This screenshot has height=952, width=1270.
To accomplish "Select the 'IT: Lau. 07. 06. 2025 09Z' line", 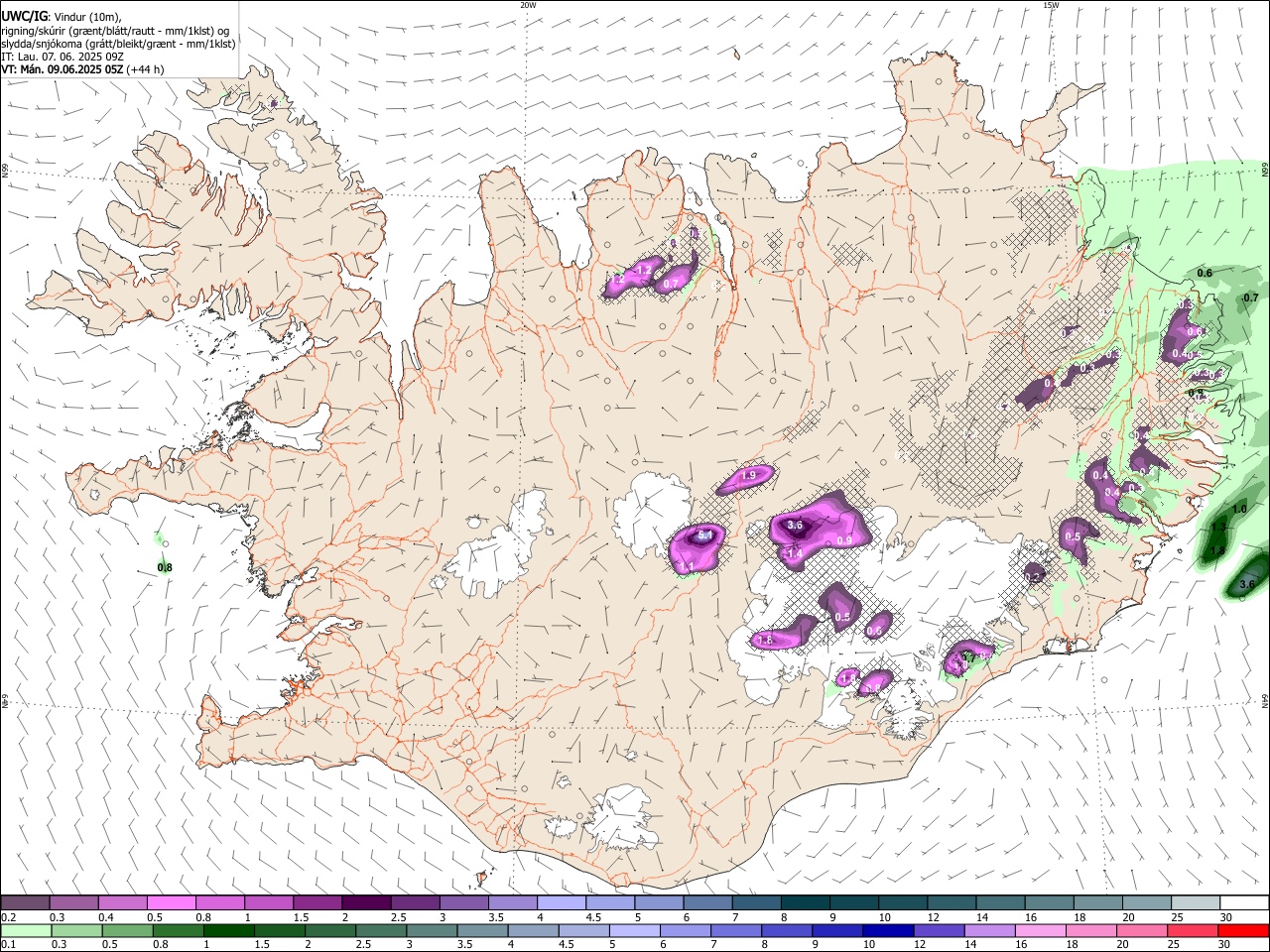I will [63, 57].
